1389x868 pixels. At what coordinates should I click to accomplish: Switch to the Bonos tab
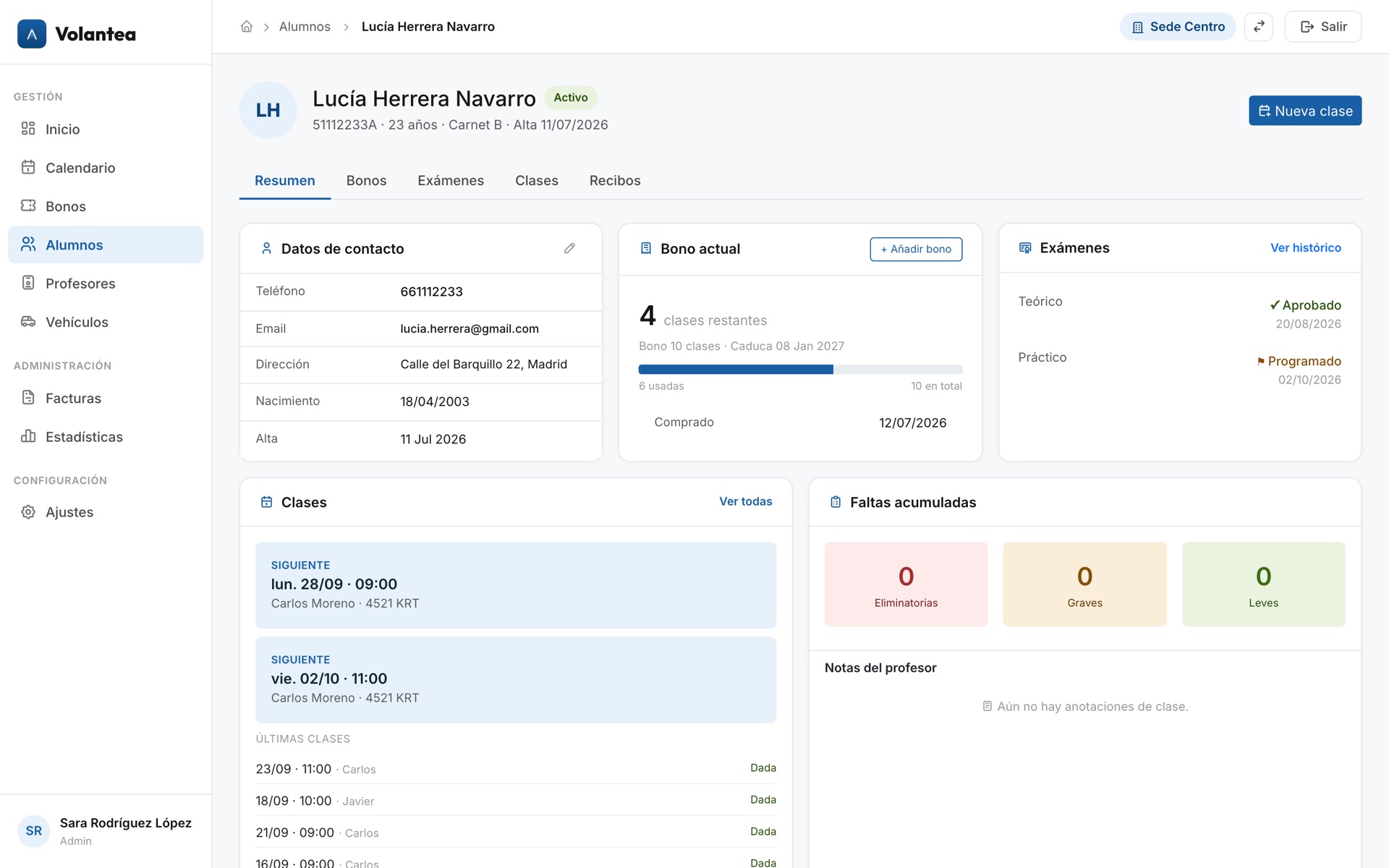point(366,181)
